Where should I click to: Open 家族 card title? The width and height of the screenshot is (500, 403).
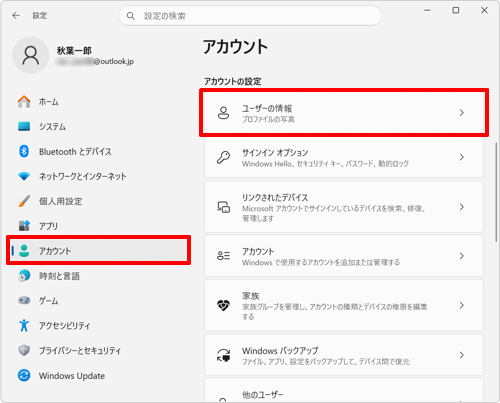(251, 296)
